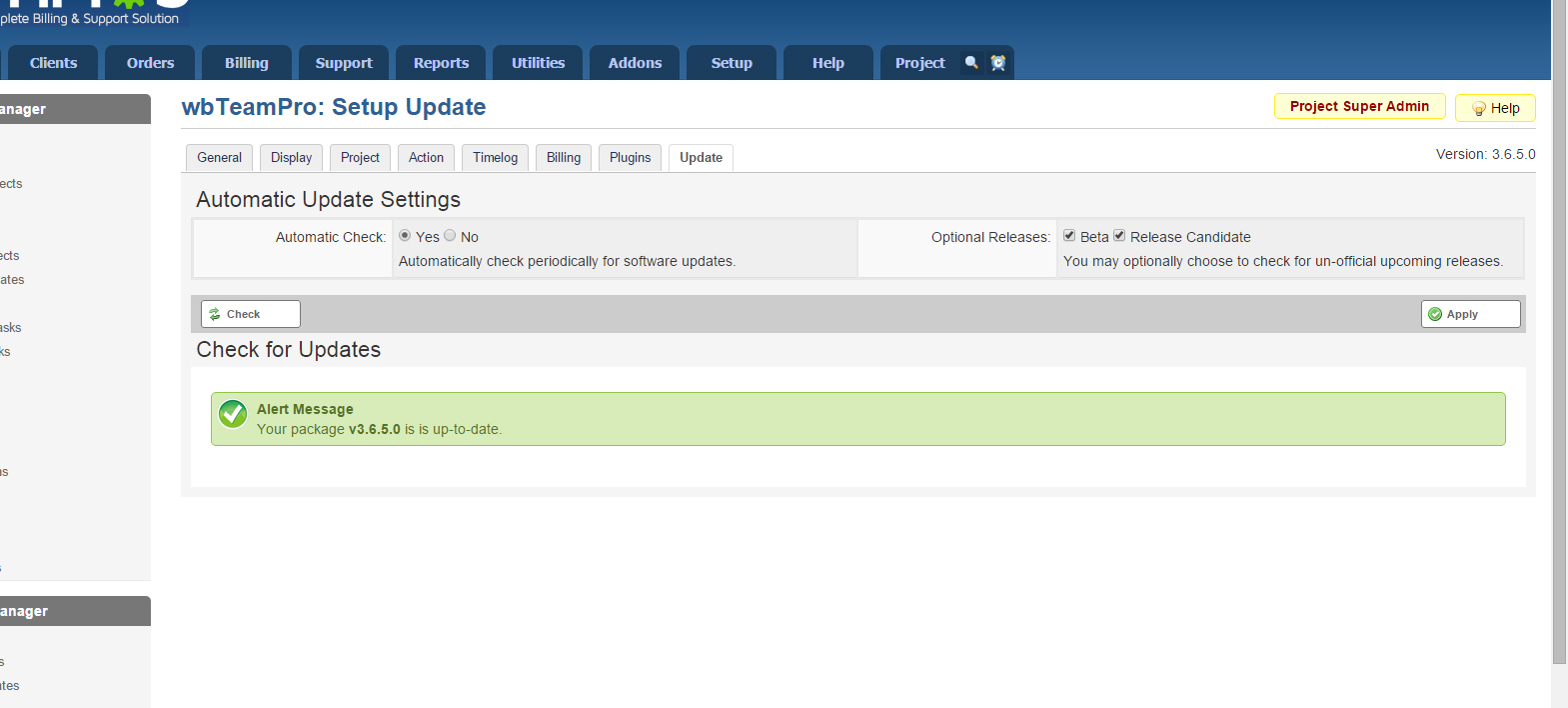Click the Optional Releases label

pyautogui.click(x=990, y=237)
